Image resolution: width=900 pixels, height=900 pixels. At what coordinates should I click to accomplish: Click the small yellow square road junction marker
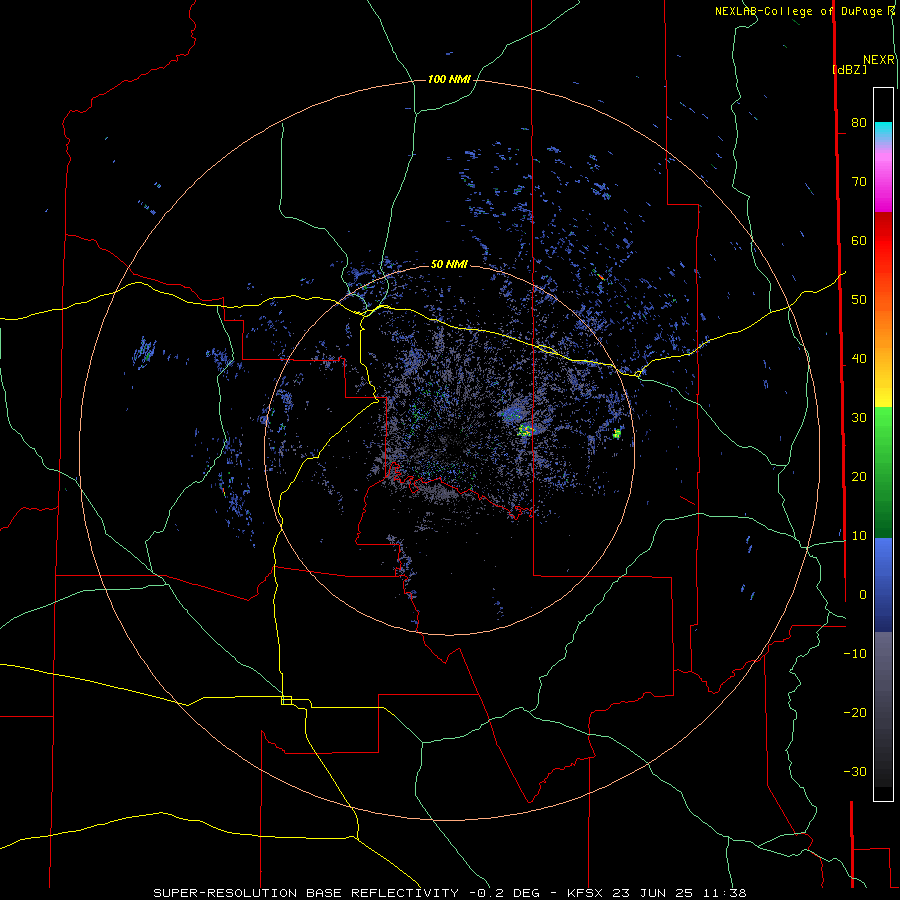pos(286,700)
